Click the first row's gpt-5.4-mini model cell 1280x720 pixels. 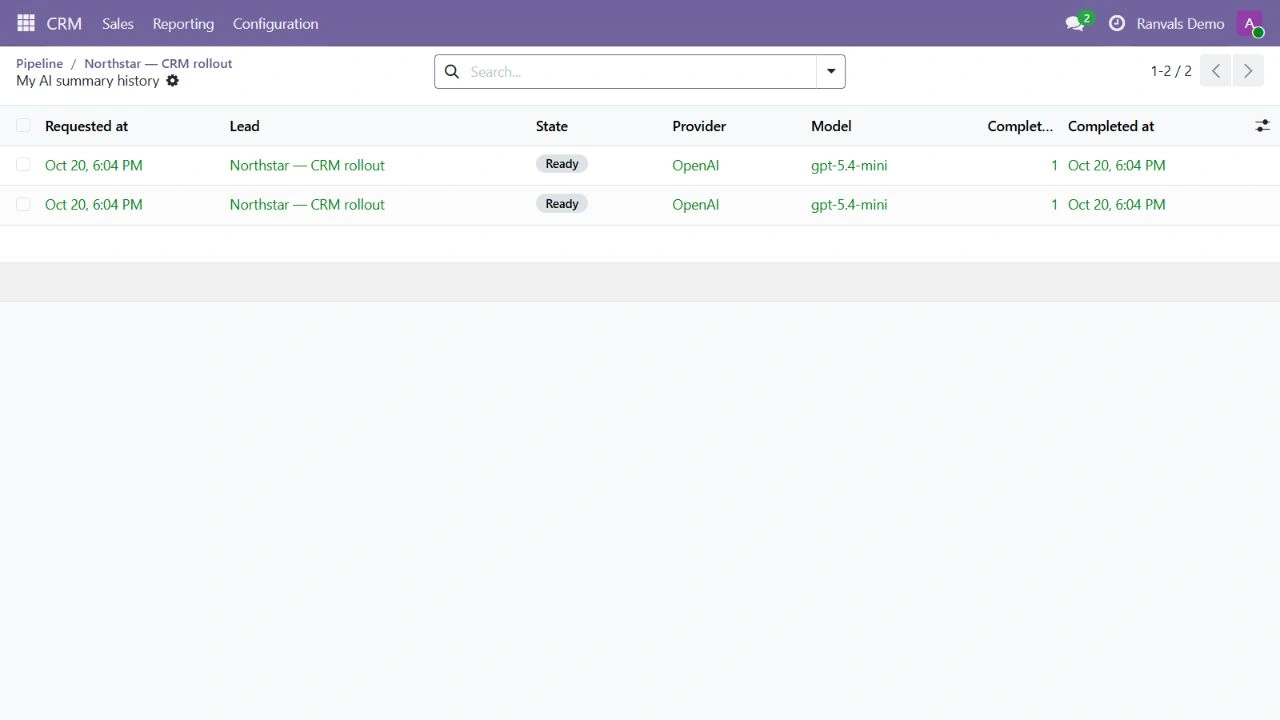(x=849, y=165)
